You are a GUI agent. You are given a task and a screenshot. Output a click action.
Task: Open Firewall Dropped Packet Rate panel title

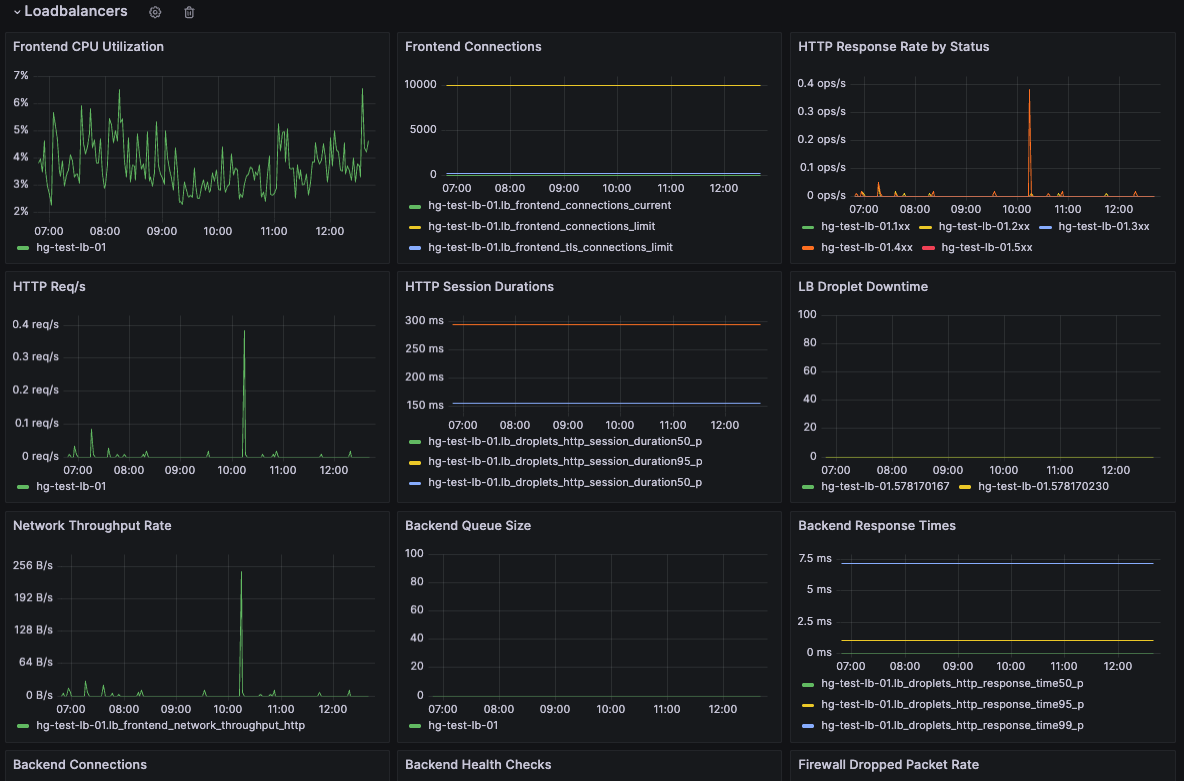pos(888,764)
